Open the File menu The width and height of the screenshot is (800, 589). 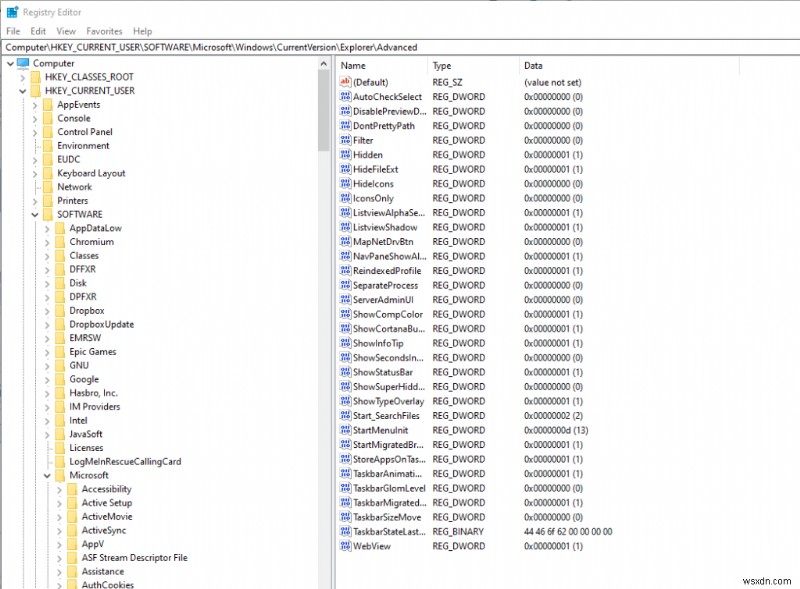(14, 31)
